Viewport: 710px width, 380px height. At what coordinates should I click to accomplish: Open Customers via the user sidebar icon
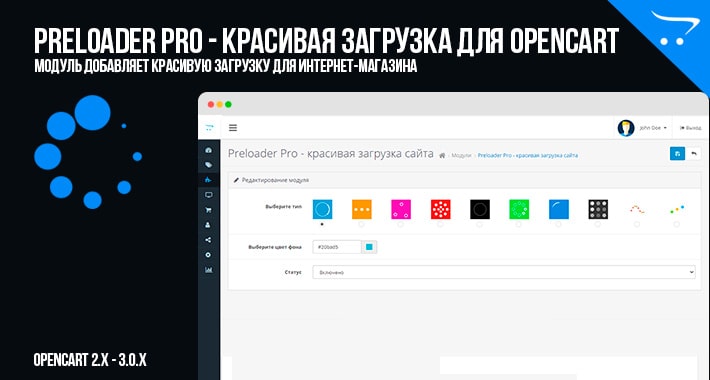(x=208, y=225)
